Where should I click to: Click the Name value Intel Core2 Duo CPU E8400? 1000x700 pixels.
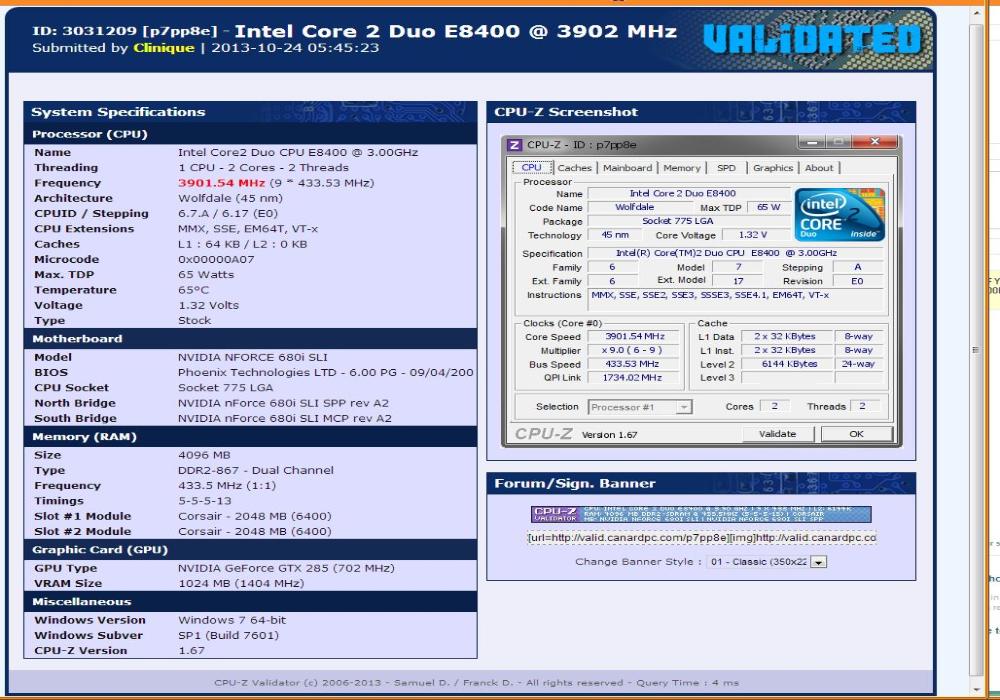[298, 152]
